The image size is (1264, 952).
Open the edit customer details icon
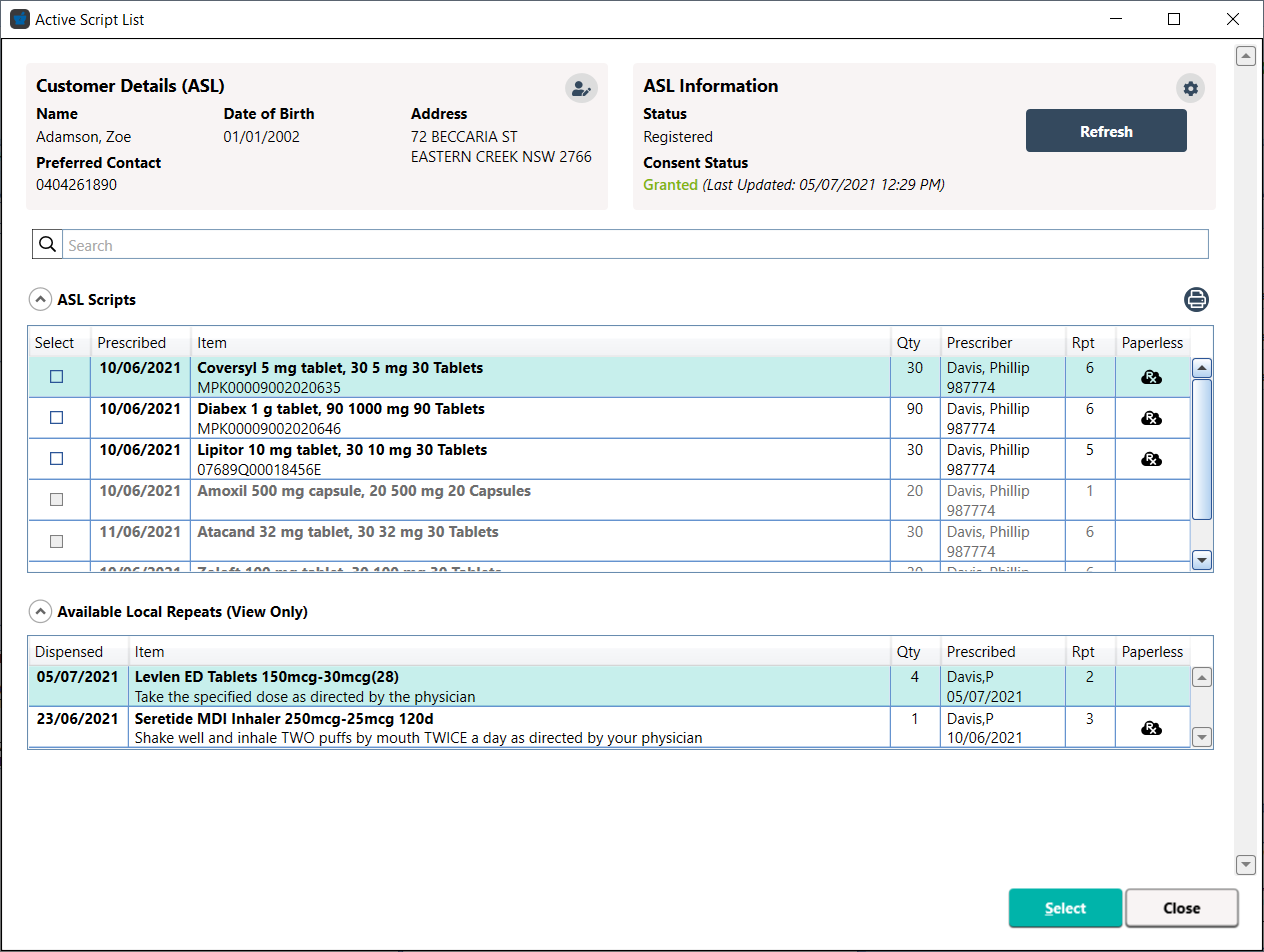pos(581,88)
